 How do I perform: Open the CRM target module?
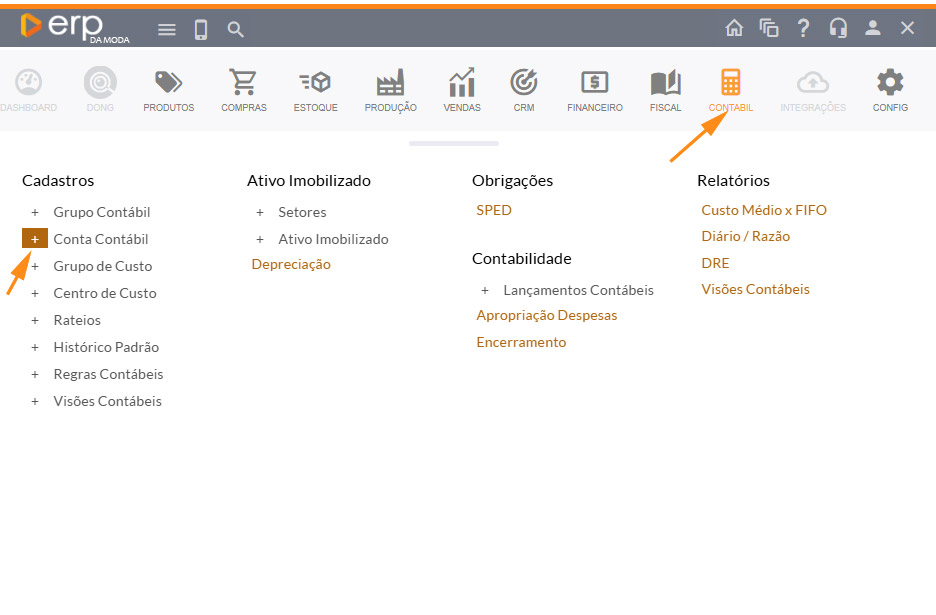click(x=523, y=90)
